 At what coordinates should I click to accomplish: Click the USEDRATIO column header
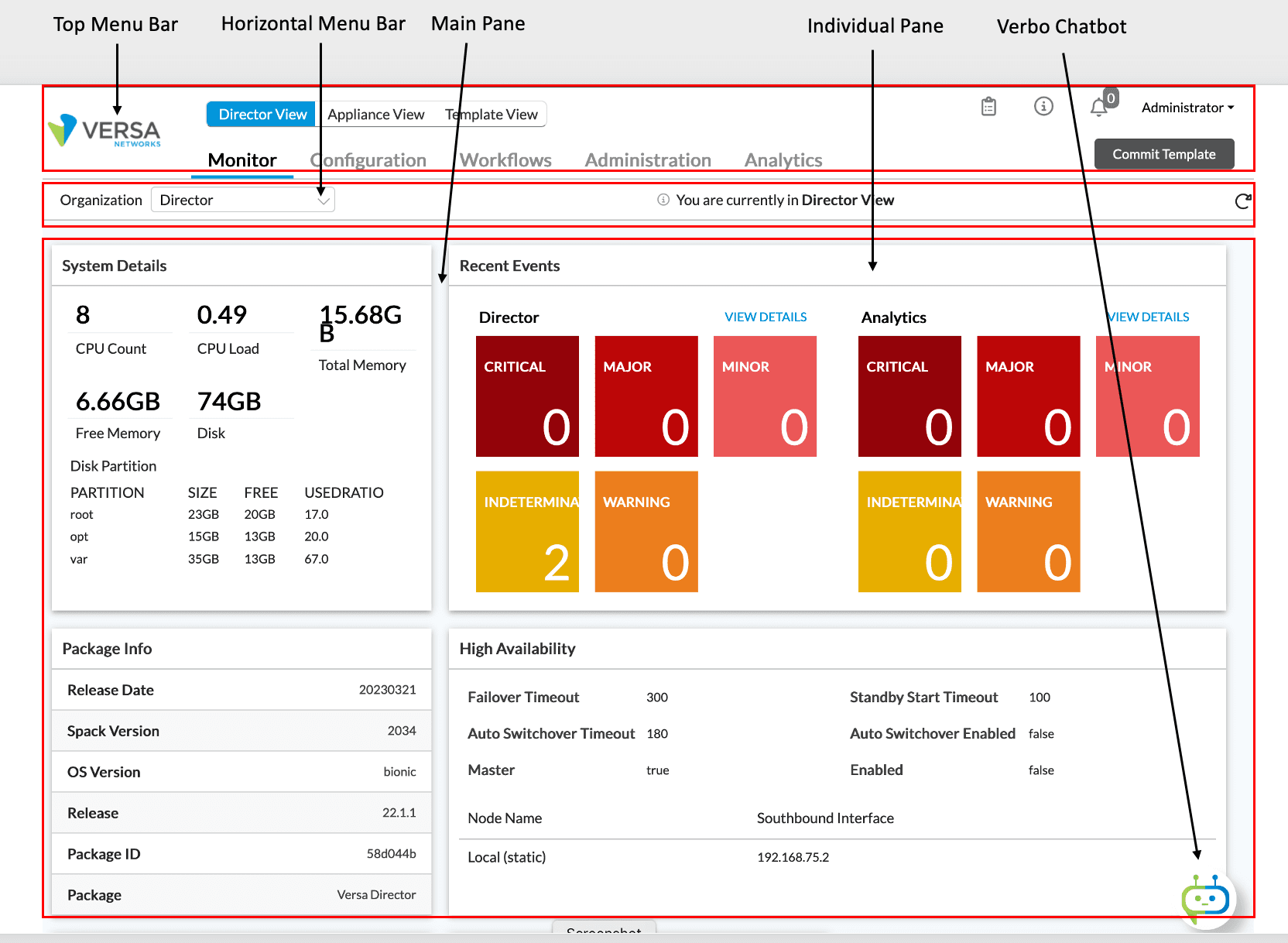click(344, 492)
